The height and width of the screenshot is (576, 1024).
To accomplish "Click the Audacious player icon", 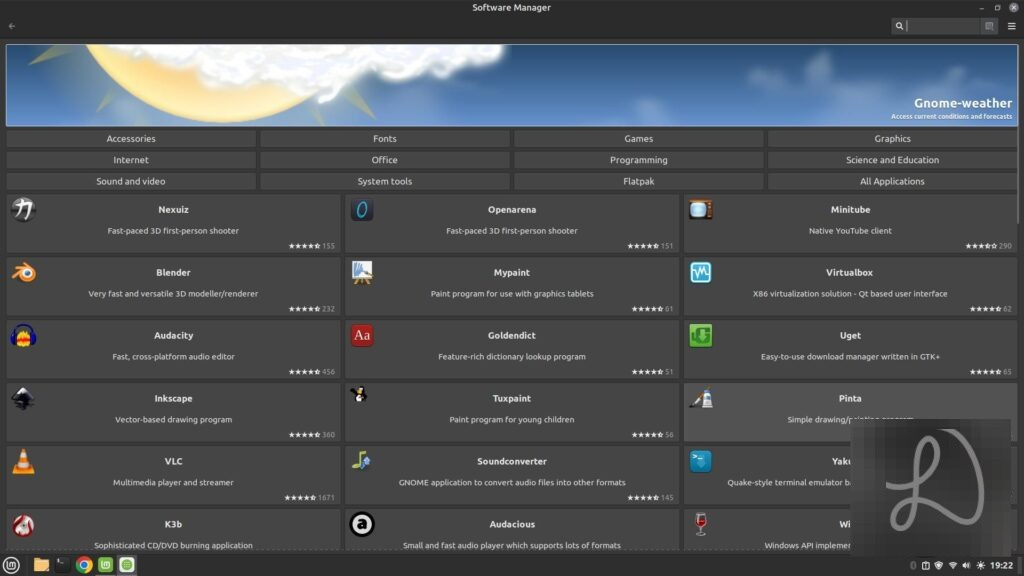I will coord(361,524).
